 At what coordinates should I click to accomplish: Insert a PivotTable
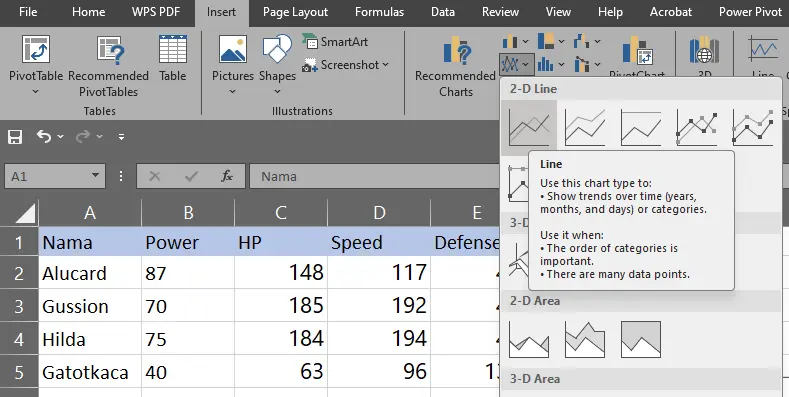[x=36, y=64]
